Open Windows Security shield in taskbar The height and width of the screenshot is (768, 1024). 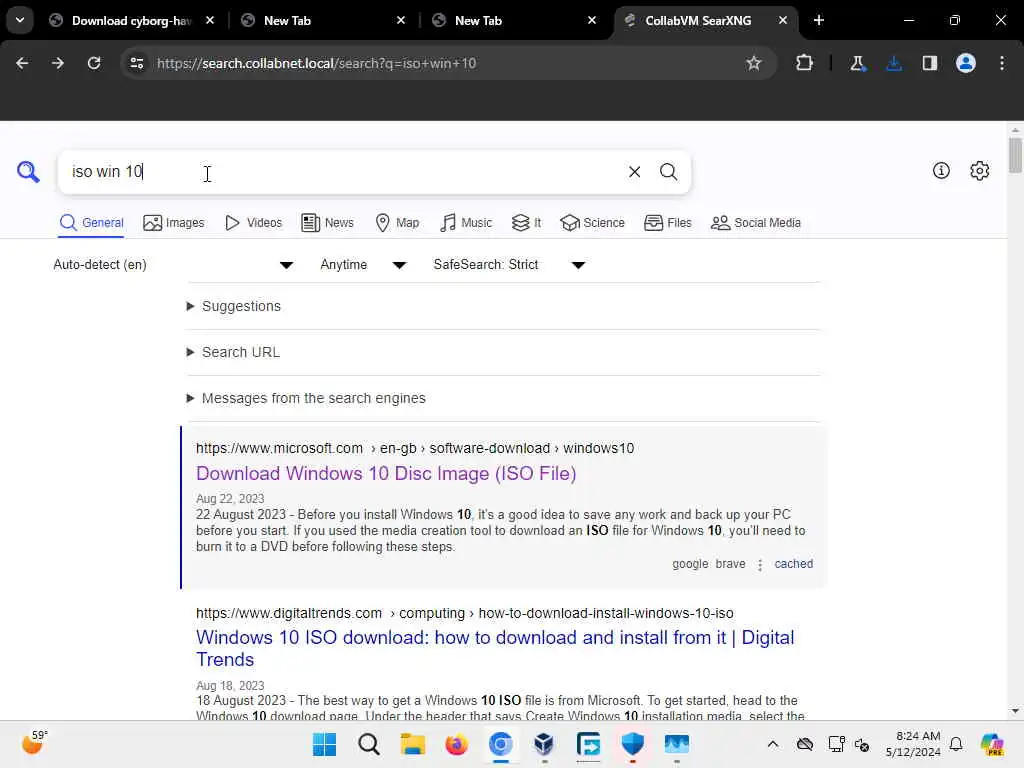[x=632, y=744]
